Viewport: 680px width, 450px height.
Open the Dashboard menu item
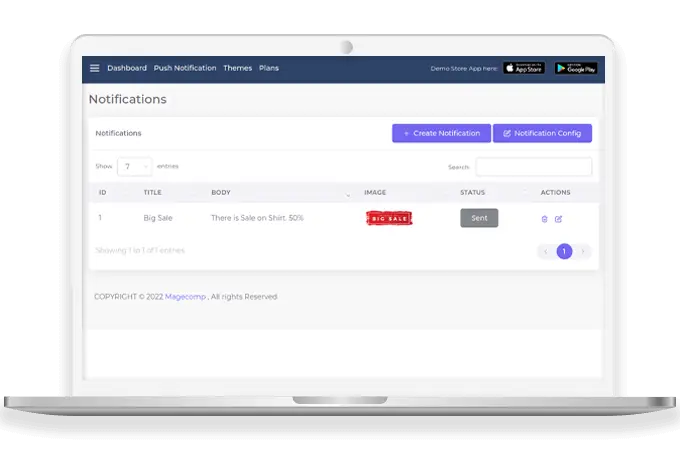coord(127,68)
